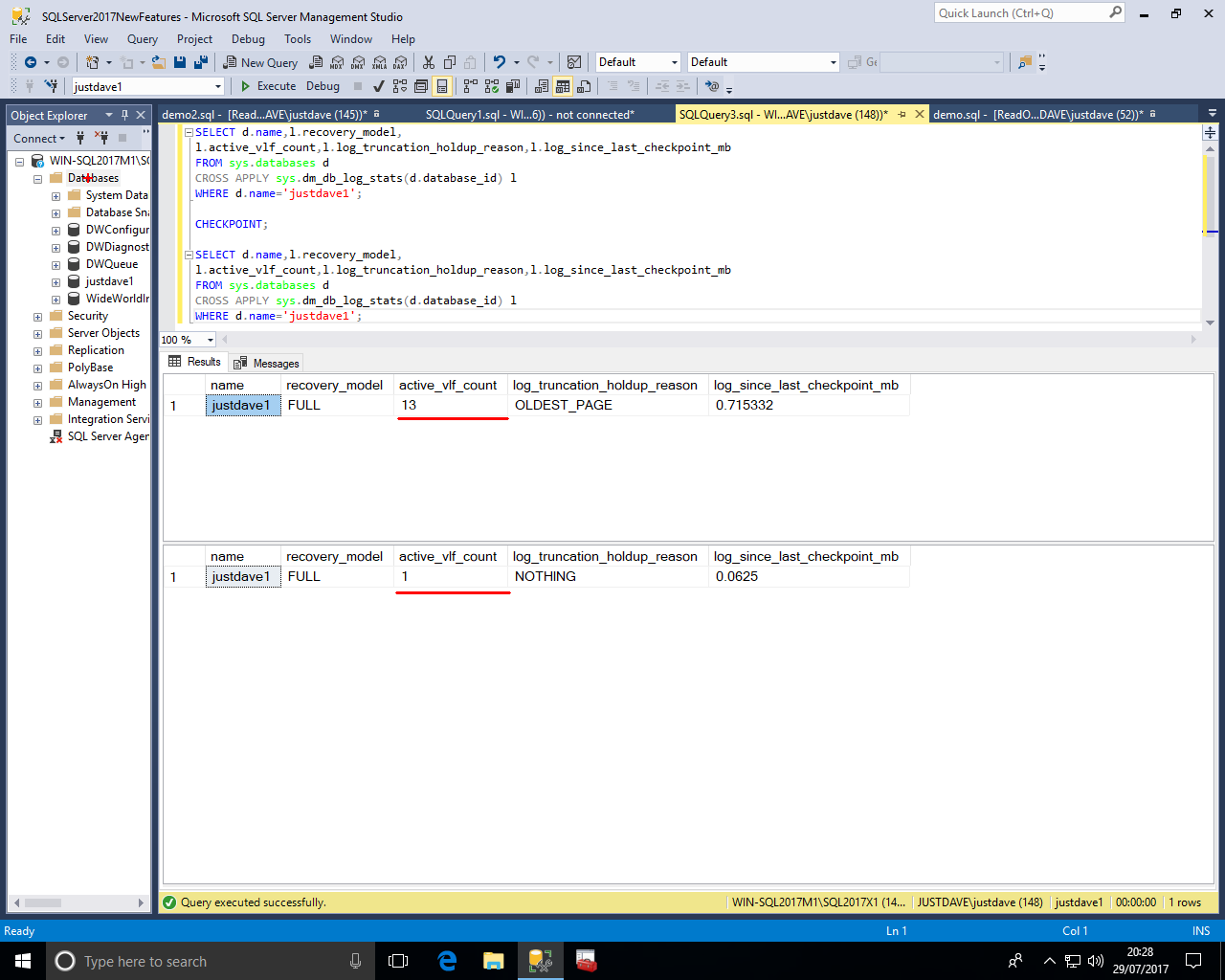Click the Parse checkmark icon
Viewport: 1225px width, 980px height.
tap(379, 86)
